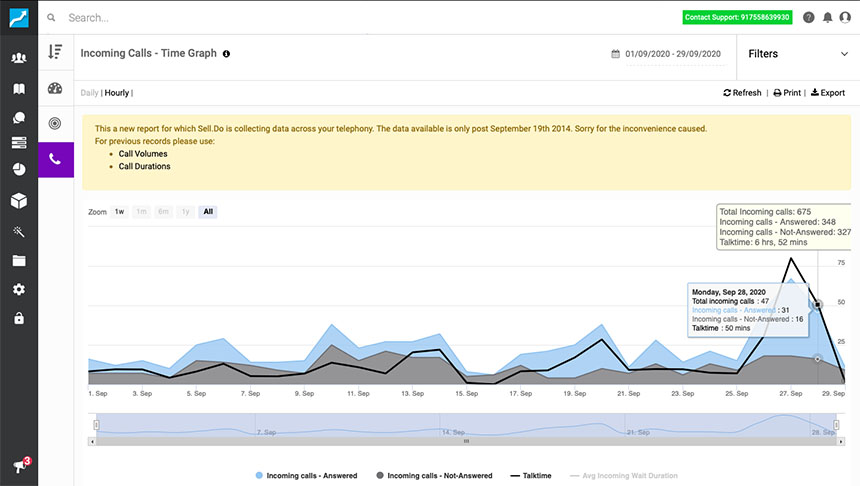Switch to Hourly view
The image size is (860, 486).
tap(117, 93)
